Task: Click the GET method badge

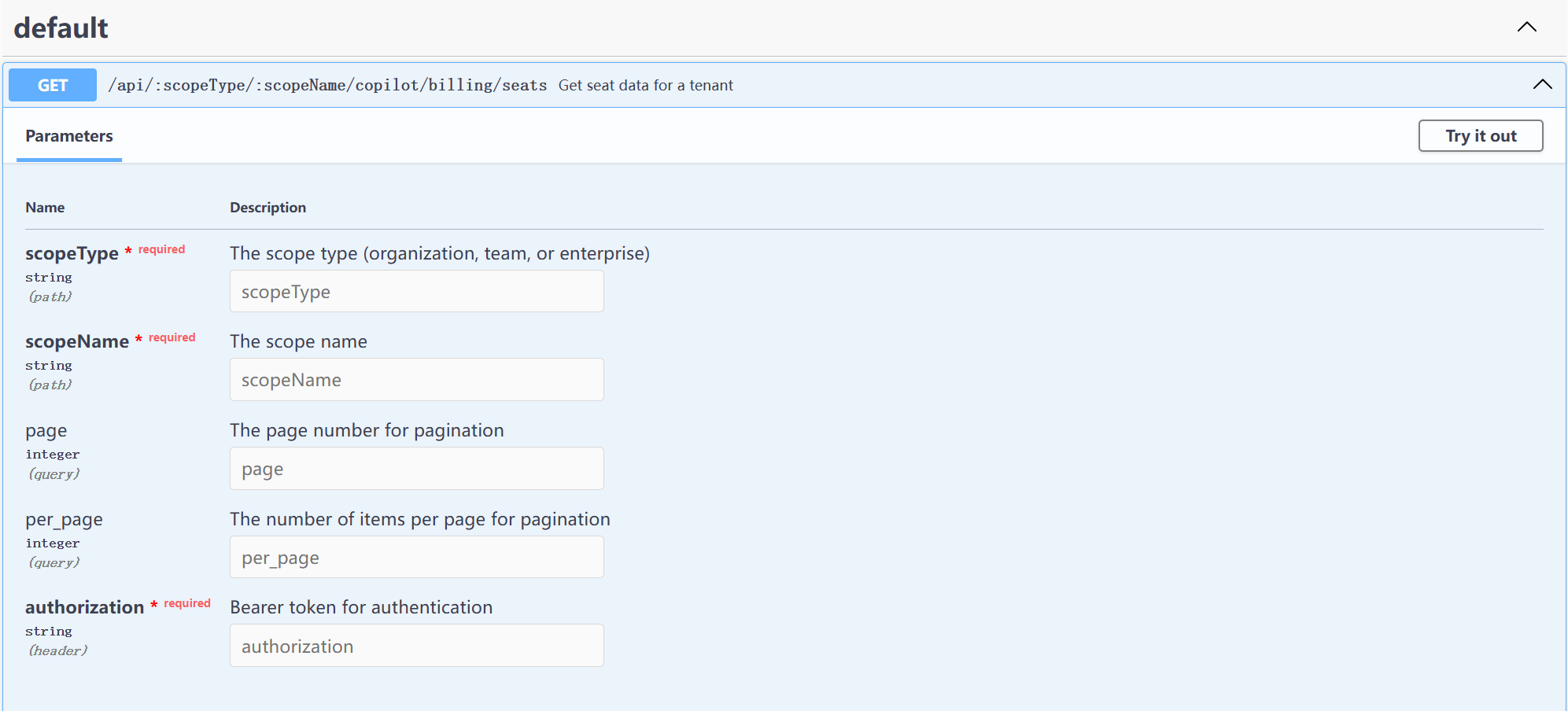Action: point(53,85)
